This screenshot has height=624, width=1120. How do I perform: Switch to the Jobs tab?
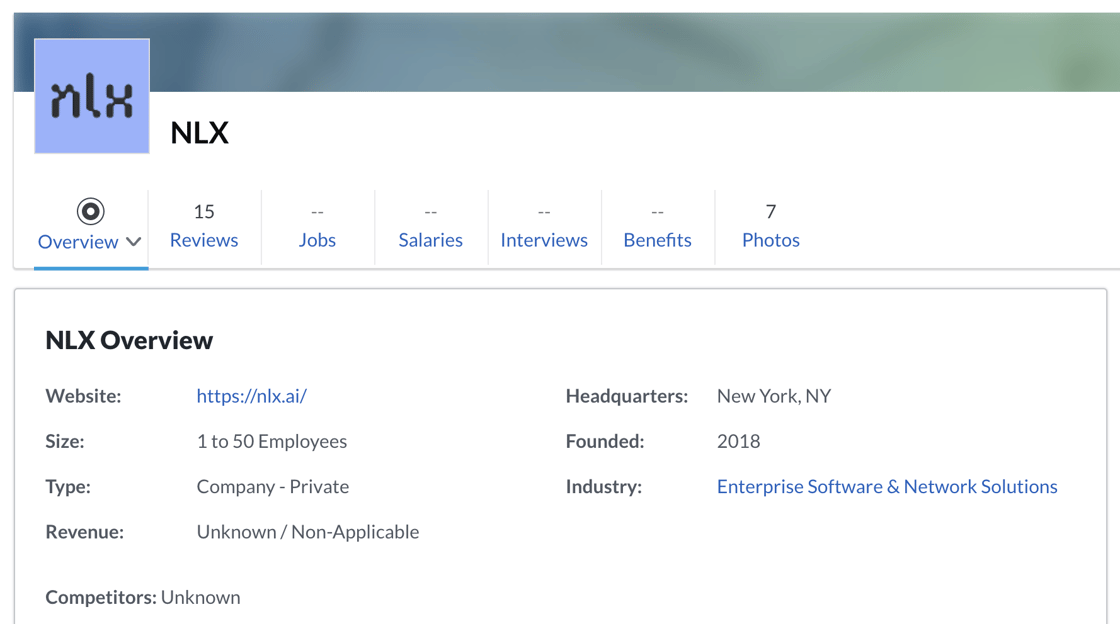click(317, 240)
